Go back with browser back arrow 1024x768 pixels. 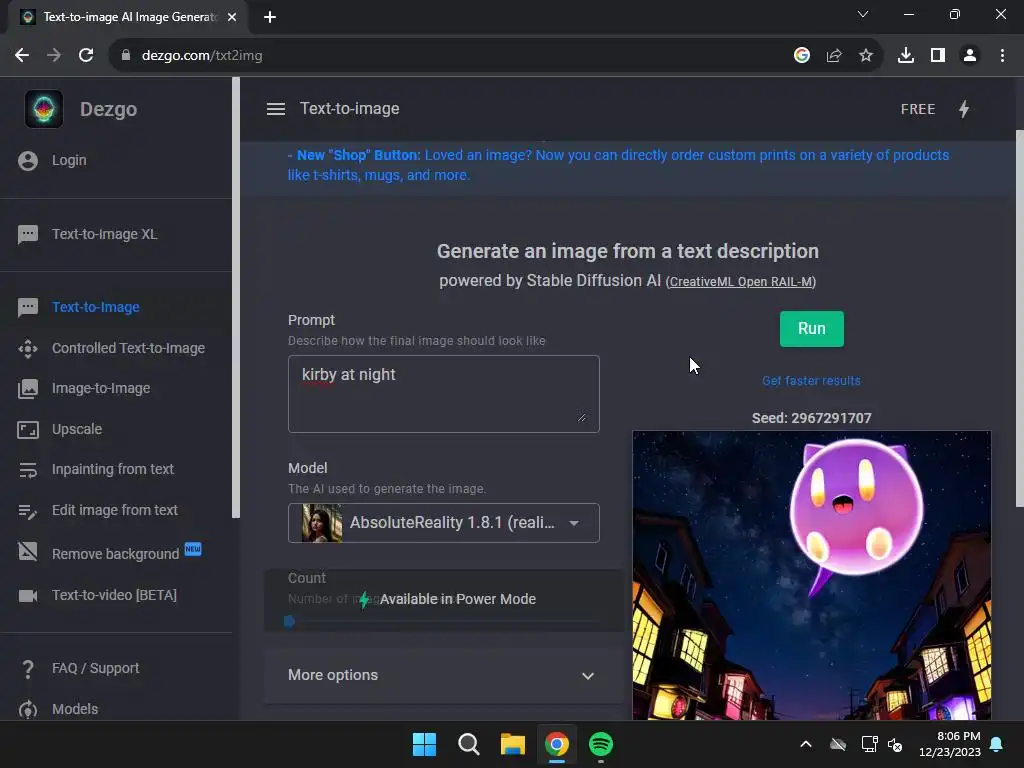(22, 56)
